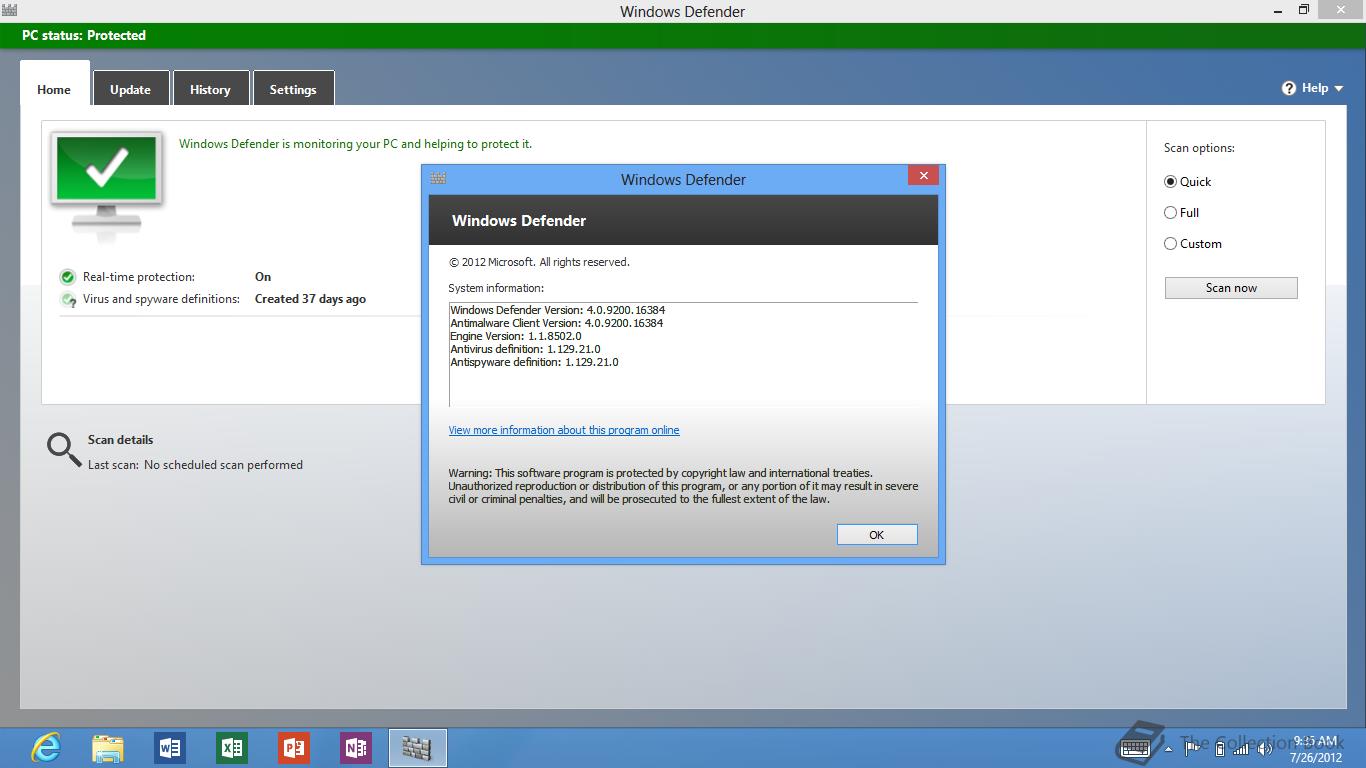Screen dimensions: 1366x768
Task: Restore down the main Windows Defender window
Action: [1304, 10]
